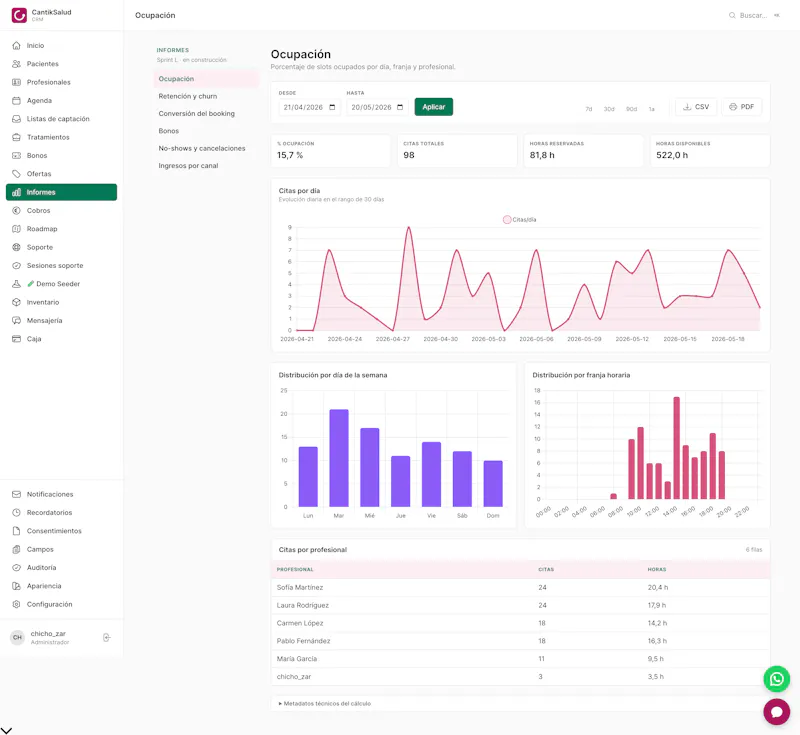The image size is (800, 735).
Task: Click Sofía Martínez in professionals table
Action: [300, 588]
